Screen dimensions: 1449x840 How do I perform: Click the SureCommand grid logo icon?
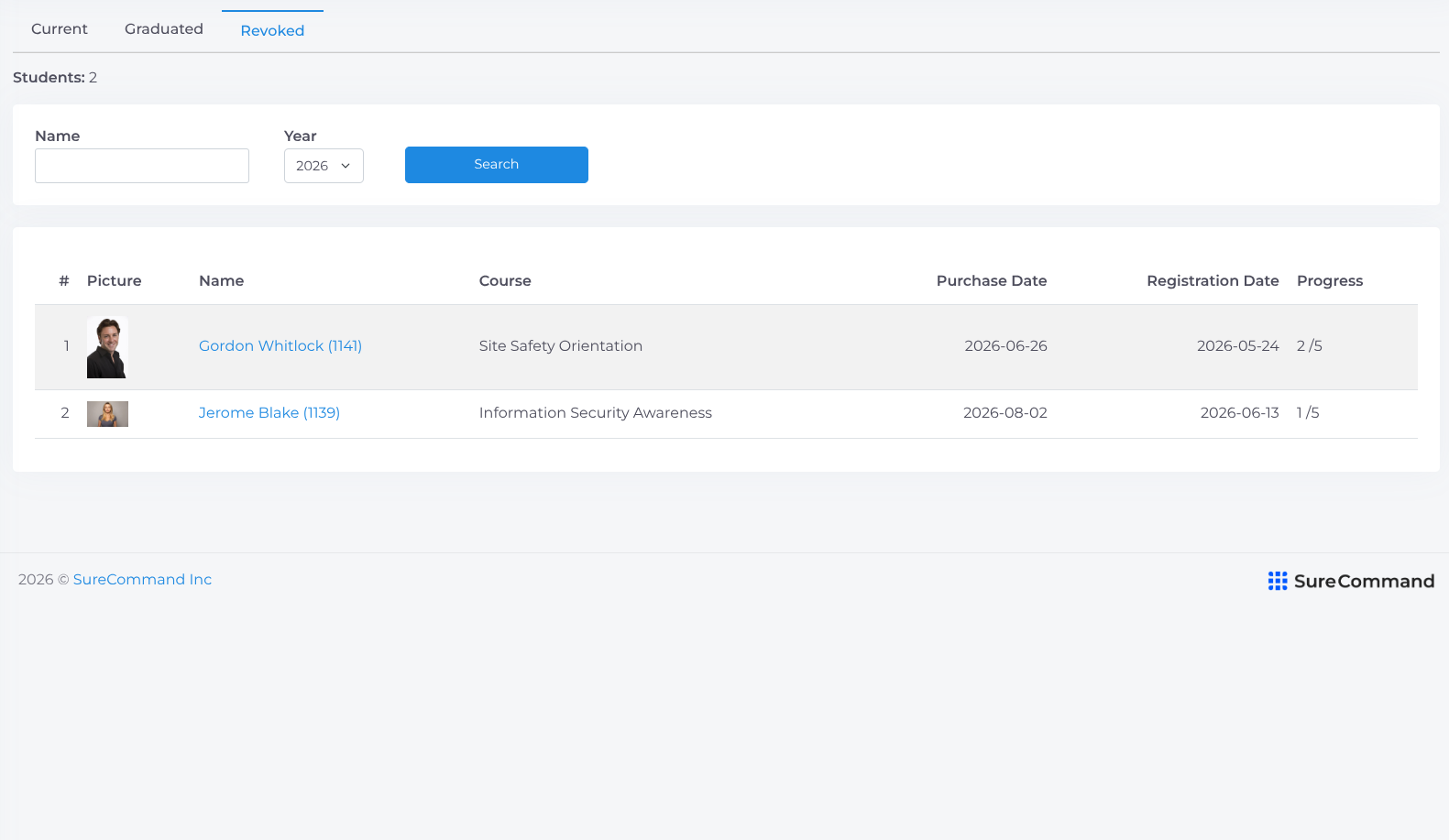[1278, 581]
